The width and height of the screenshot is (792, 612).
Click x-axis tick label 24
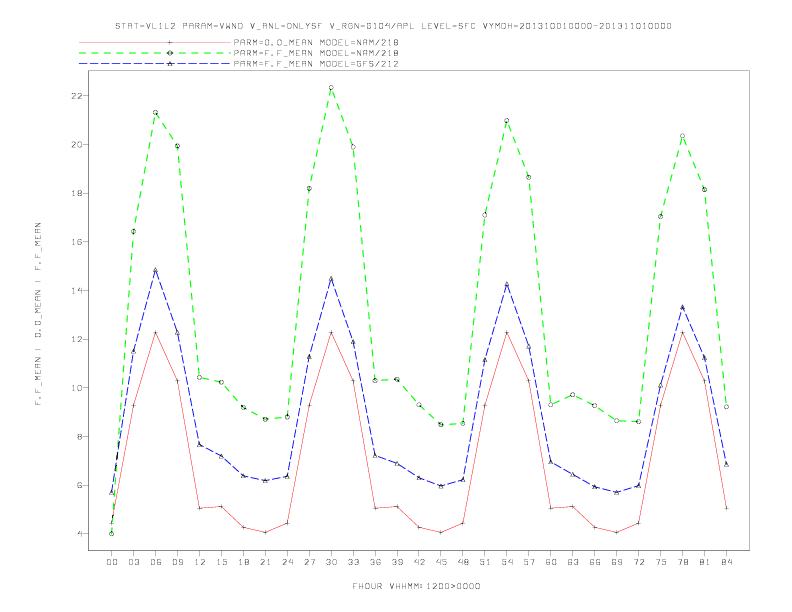287,562
